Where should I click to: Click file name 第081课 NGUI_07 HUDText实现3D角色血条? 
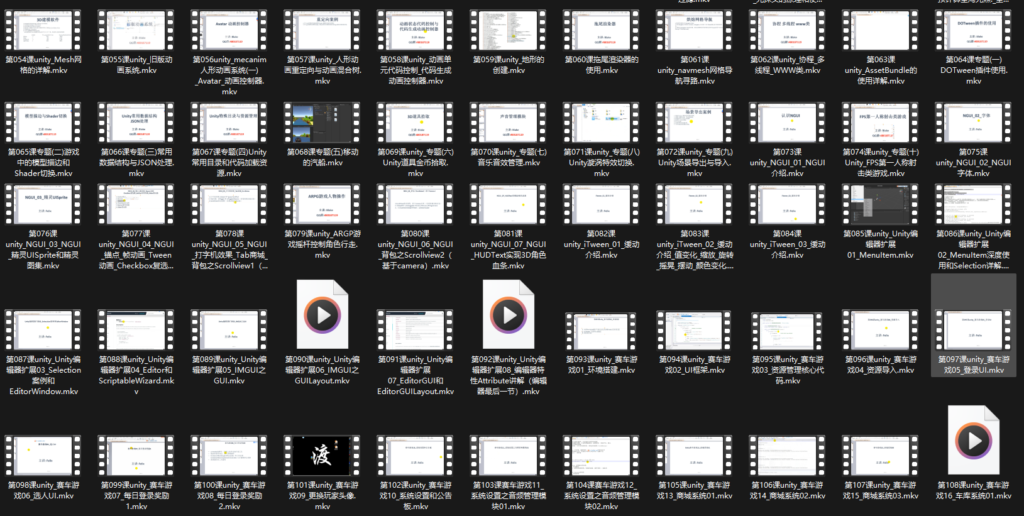coord(508,250)
